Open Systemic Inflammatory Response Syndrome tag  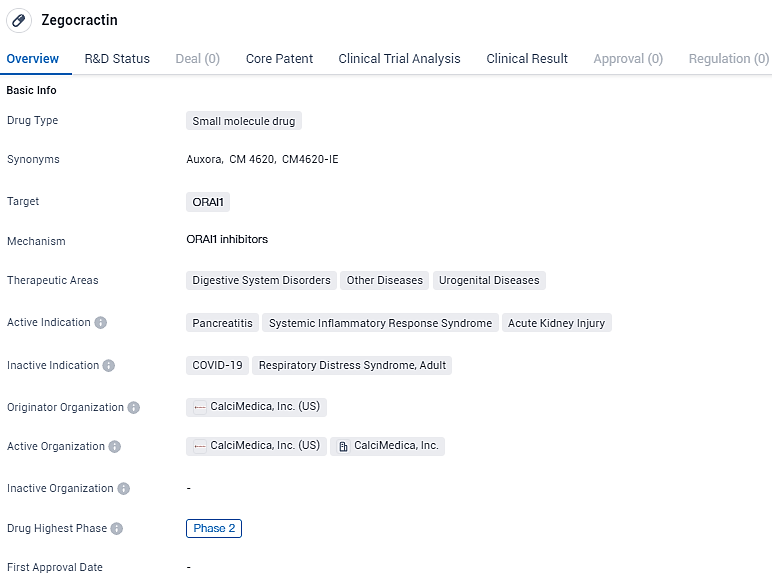380,323
